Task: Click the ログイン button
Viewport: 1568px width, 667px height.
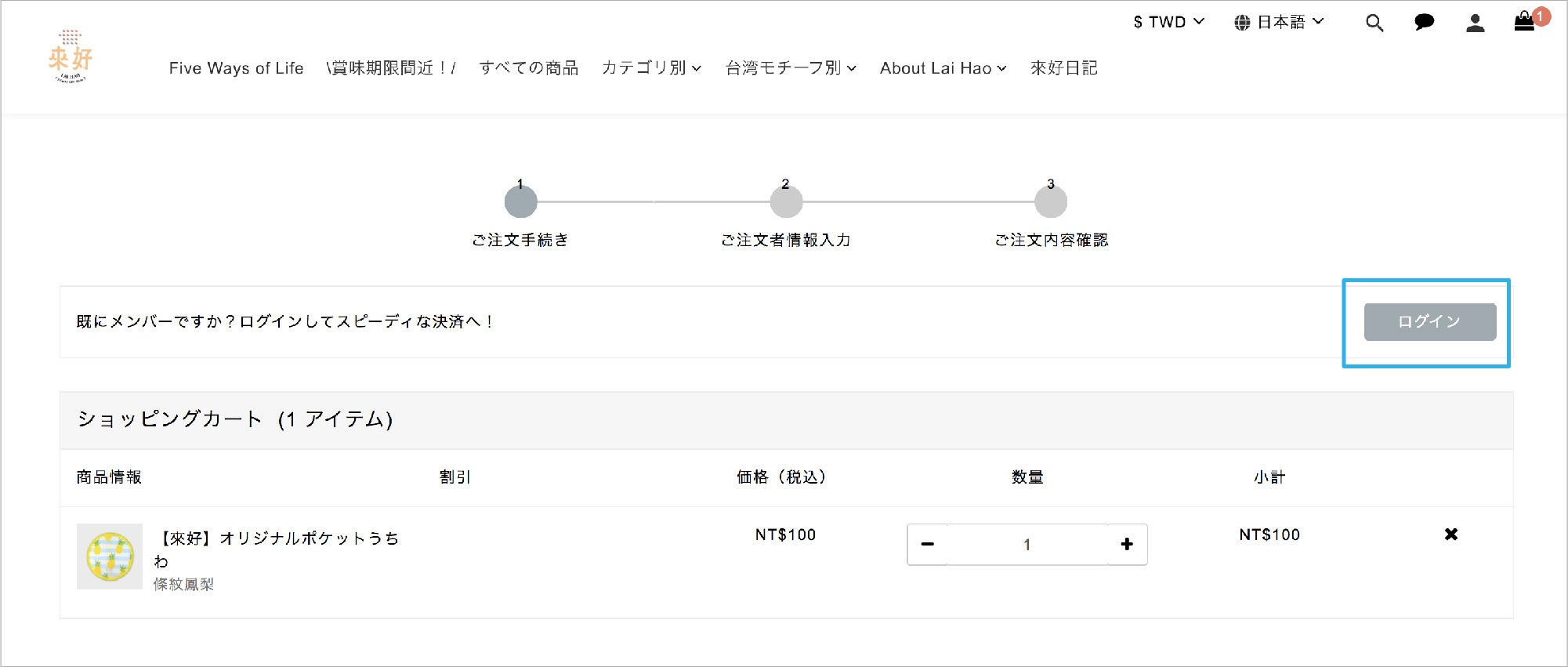Action: [x=1429, y=321]
